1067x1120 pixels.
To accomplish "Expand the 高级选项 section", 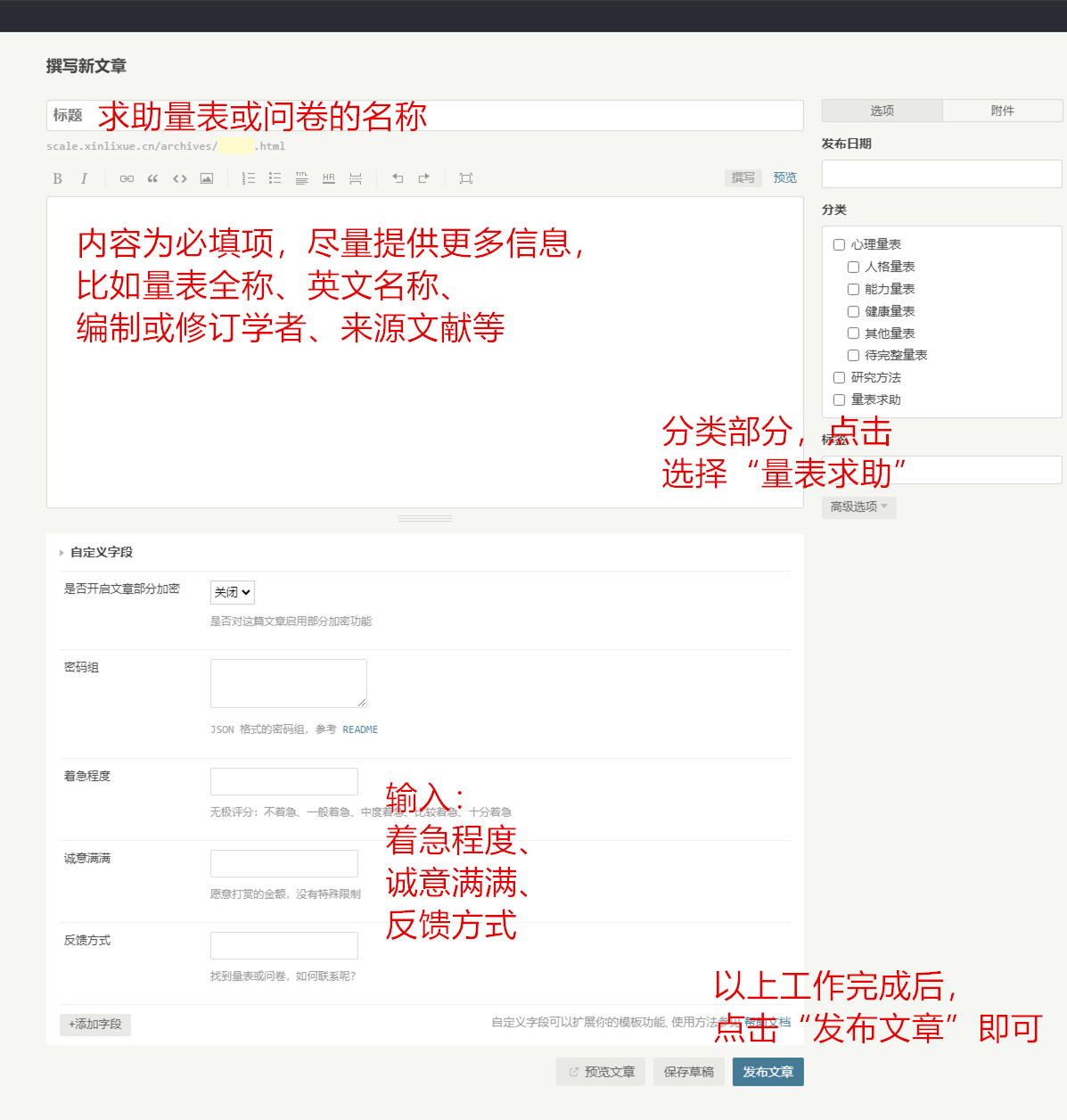I will pyautogui.click(x=858, y=506).
